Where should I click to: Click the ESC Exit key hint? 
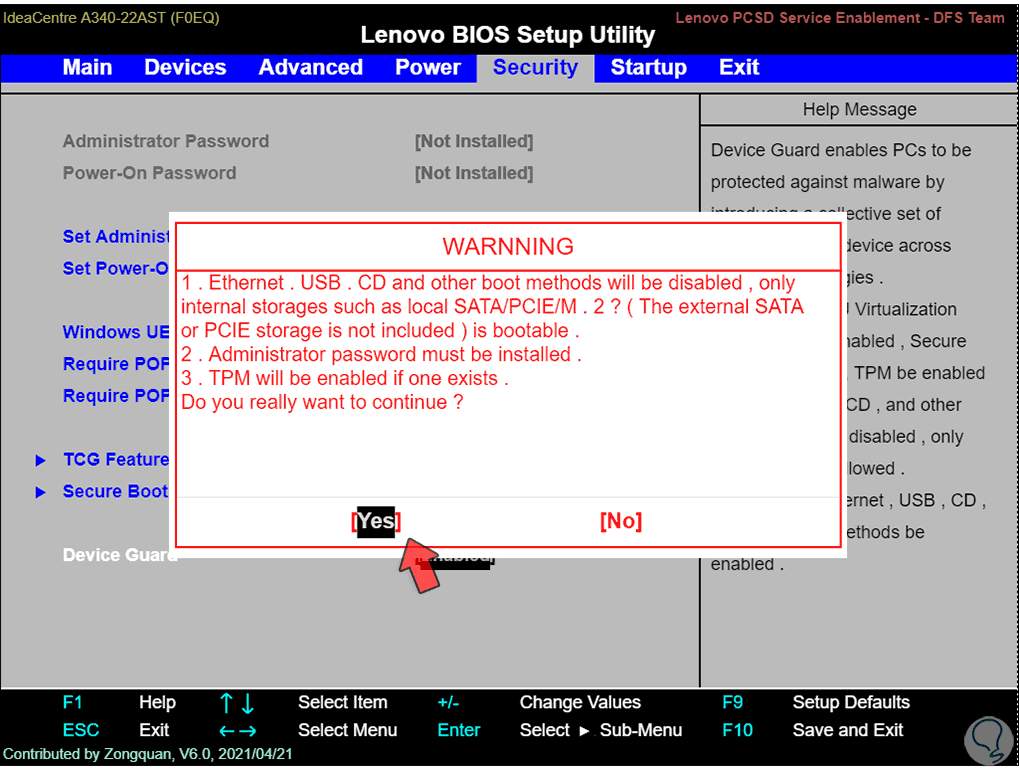(x=116, y=730)
